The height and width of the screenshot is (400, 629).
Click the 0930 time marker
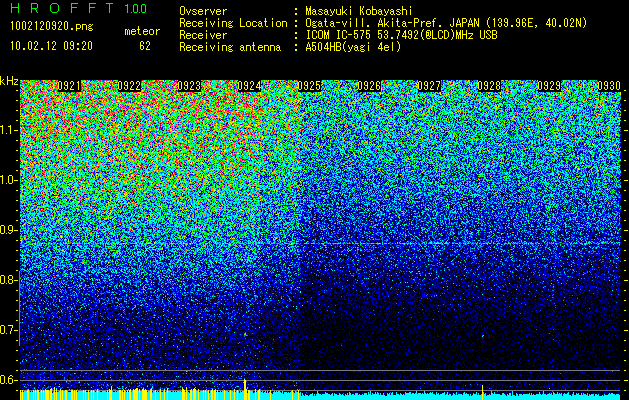[x=609, y=86]
